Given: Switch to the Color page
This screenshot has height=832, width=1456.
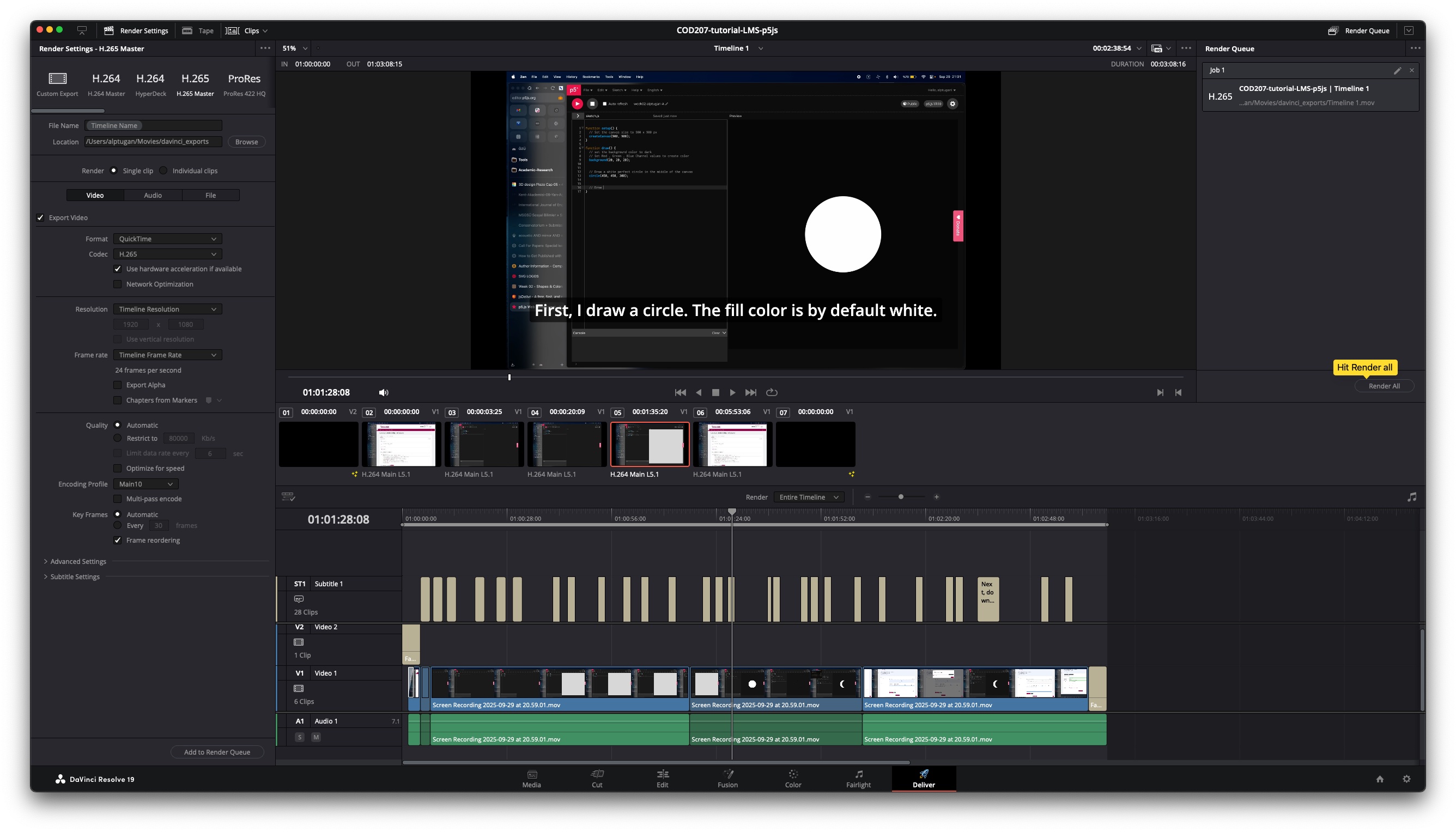Looking at the screenshot, I should pyautogui.click(x=792, y=778).
